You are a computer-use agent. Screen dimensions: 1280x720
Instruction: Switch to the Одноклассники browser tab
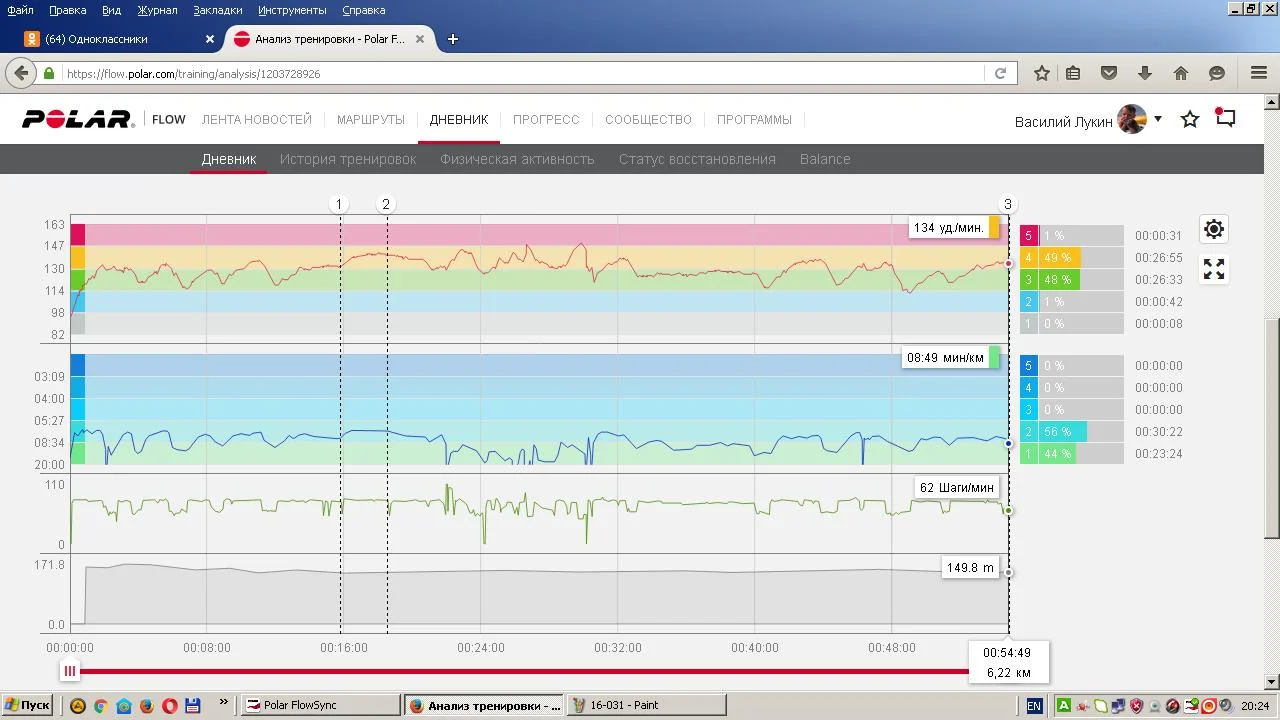point(110,39)
